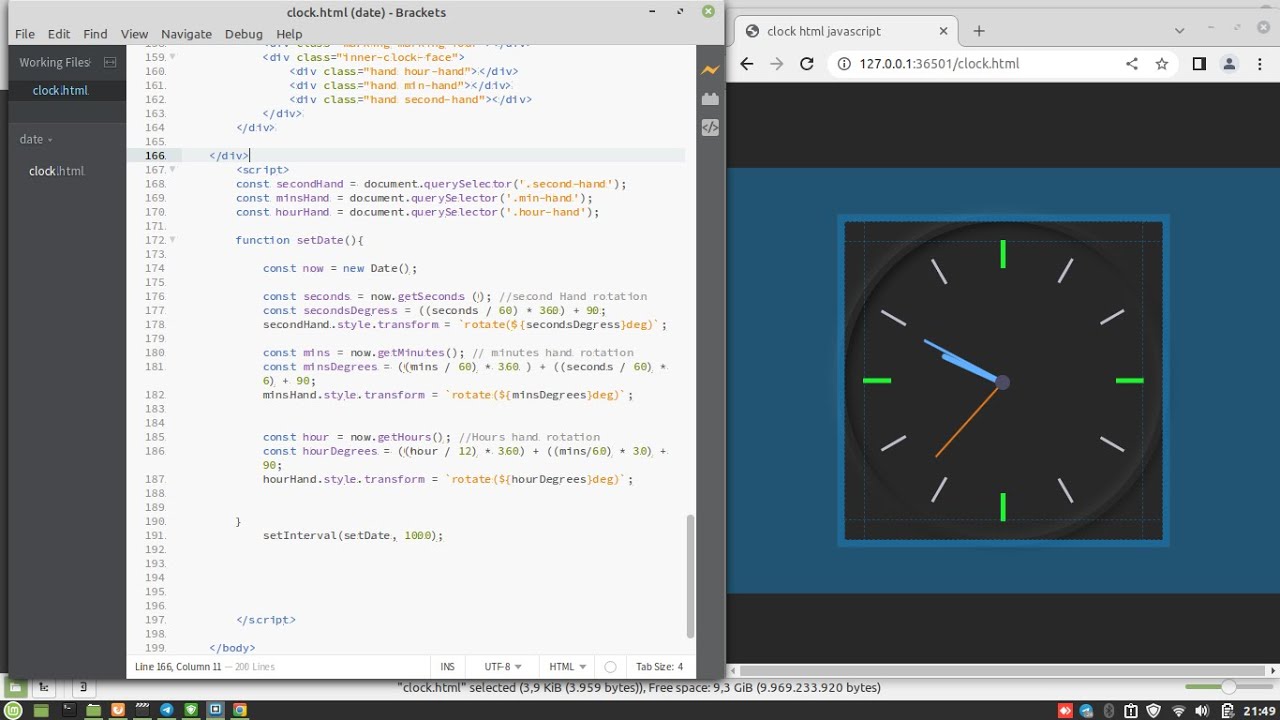
Task: Open the Help menu in Brackets
Action: [289, 34]
